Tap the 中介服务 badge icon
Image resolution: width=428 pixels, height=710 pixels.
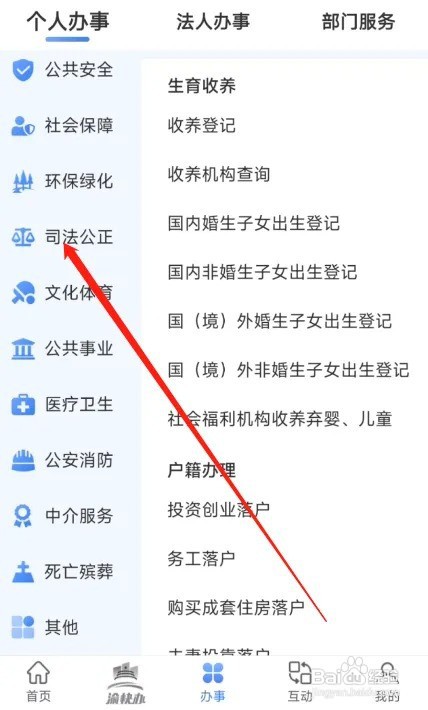click(23, 516)
